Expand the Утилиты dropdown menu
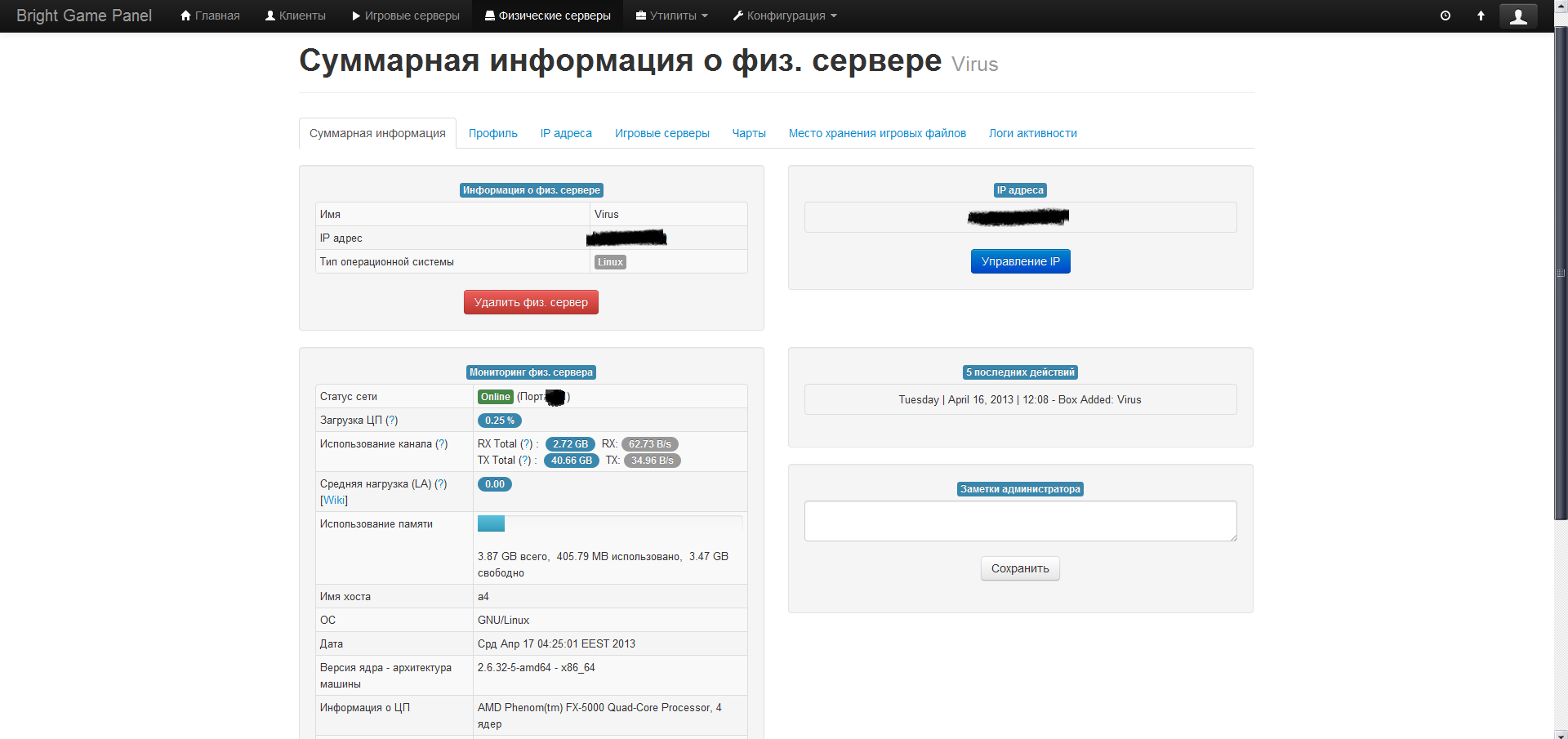The image size is (1568, 739). pos(672,16)
